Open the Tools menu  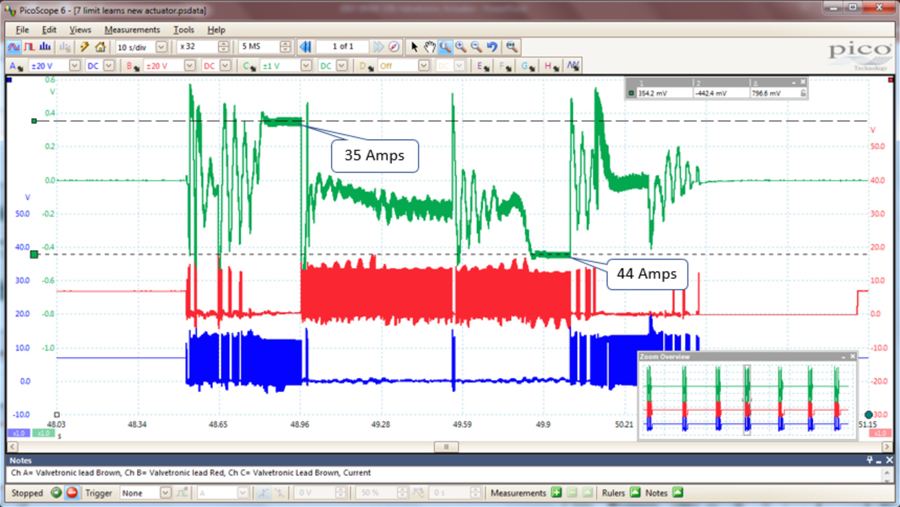pyautogui.click(x=183, y=30)
